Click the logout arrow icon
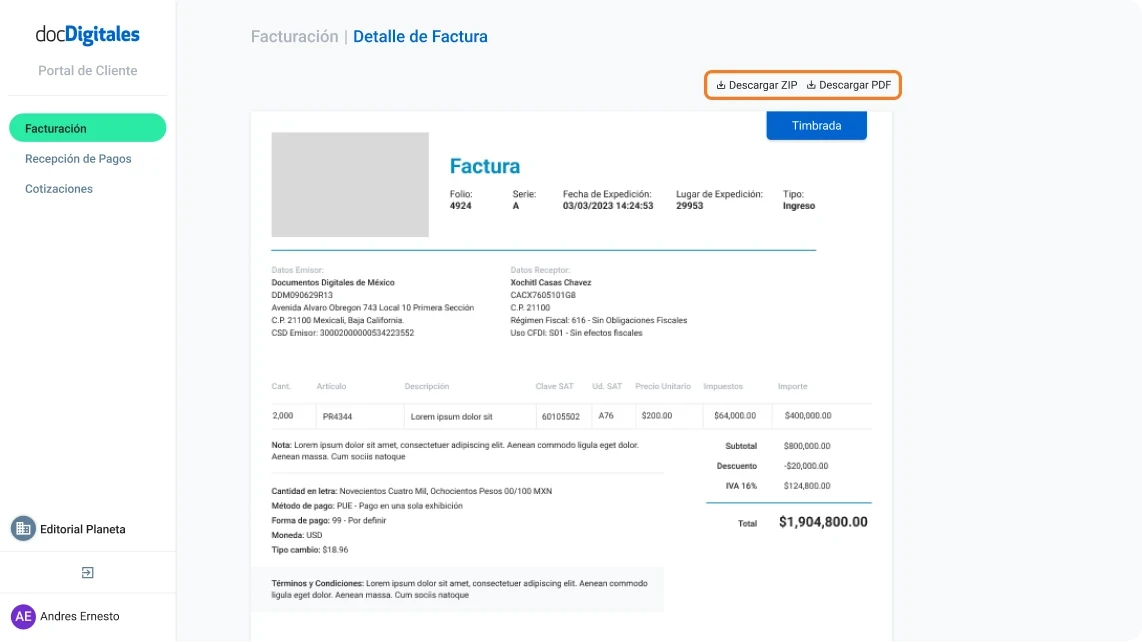Image resolution: width=1142 pixels, height=642 pixels. click(87, 572)
